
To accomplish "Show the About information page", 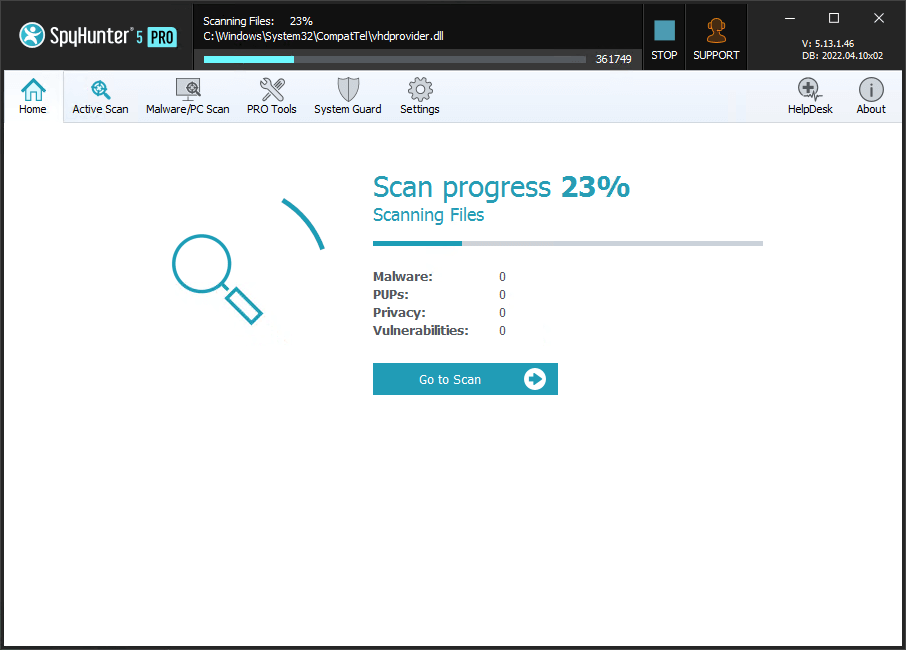I will click(871, 96).
